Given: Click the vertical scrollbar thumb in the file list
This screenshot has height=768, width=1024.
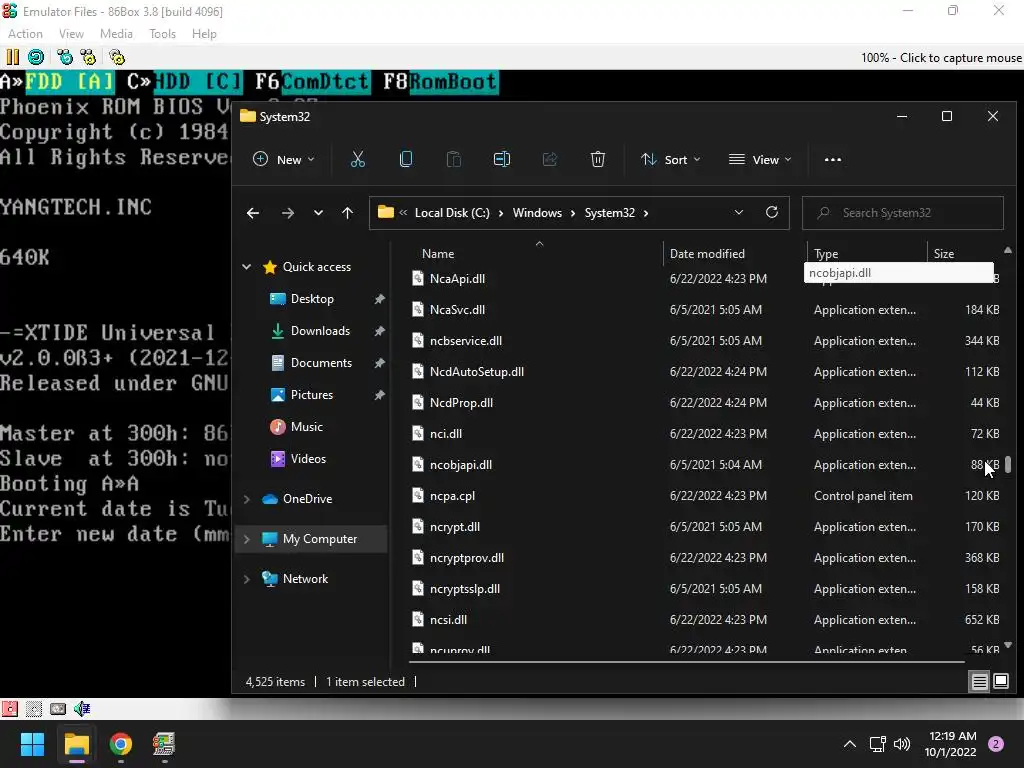Looking at the screenshot, I should [1008, 464].
